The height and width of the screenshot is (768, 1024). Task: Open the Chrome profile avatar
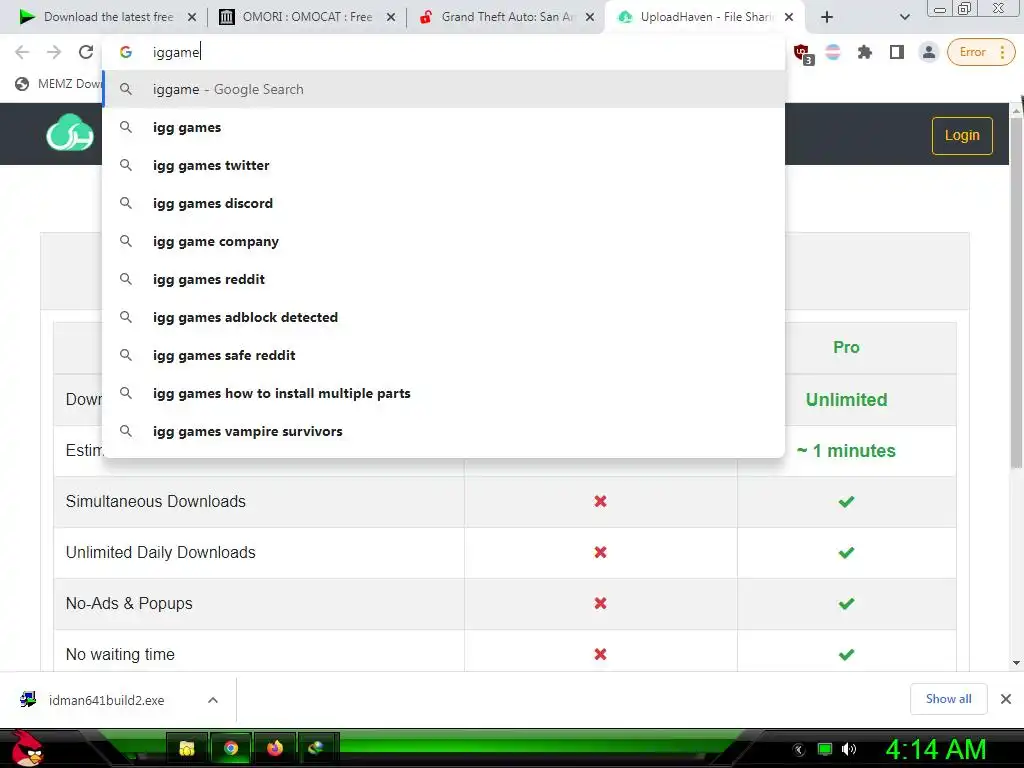928,52
